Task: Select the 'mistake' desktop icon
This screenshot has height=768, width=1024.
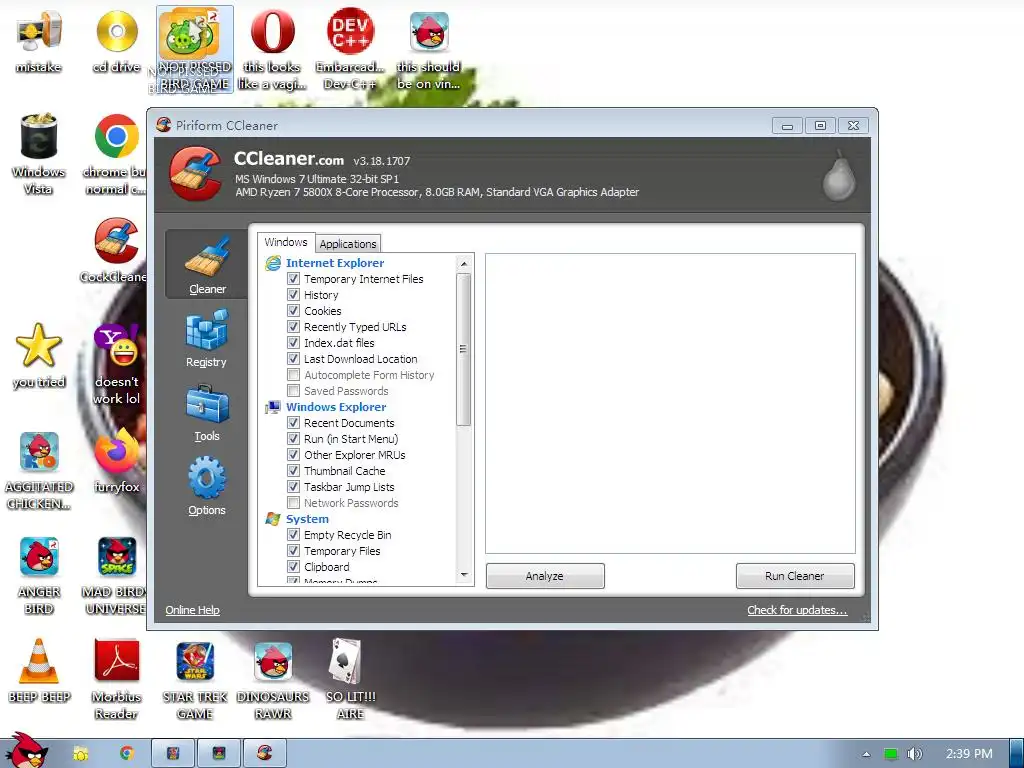Action: [x=39, y=42]
